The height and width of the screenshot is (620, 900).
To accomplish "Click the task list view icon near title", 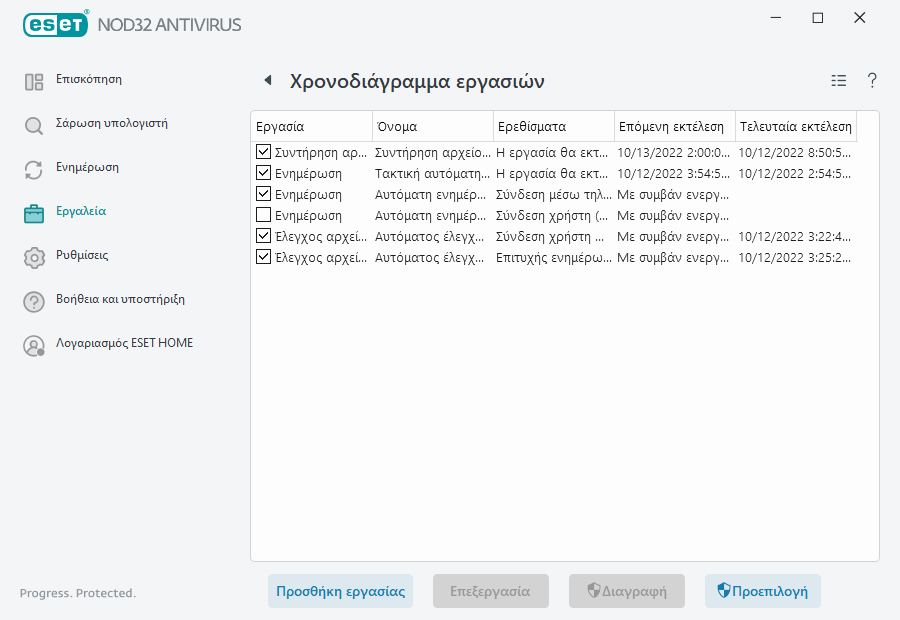I will [x=838, y=80].
